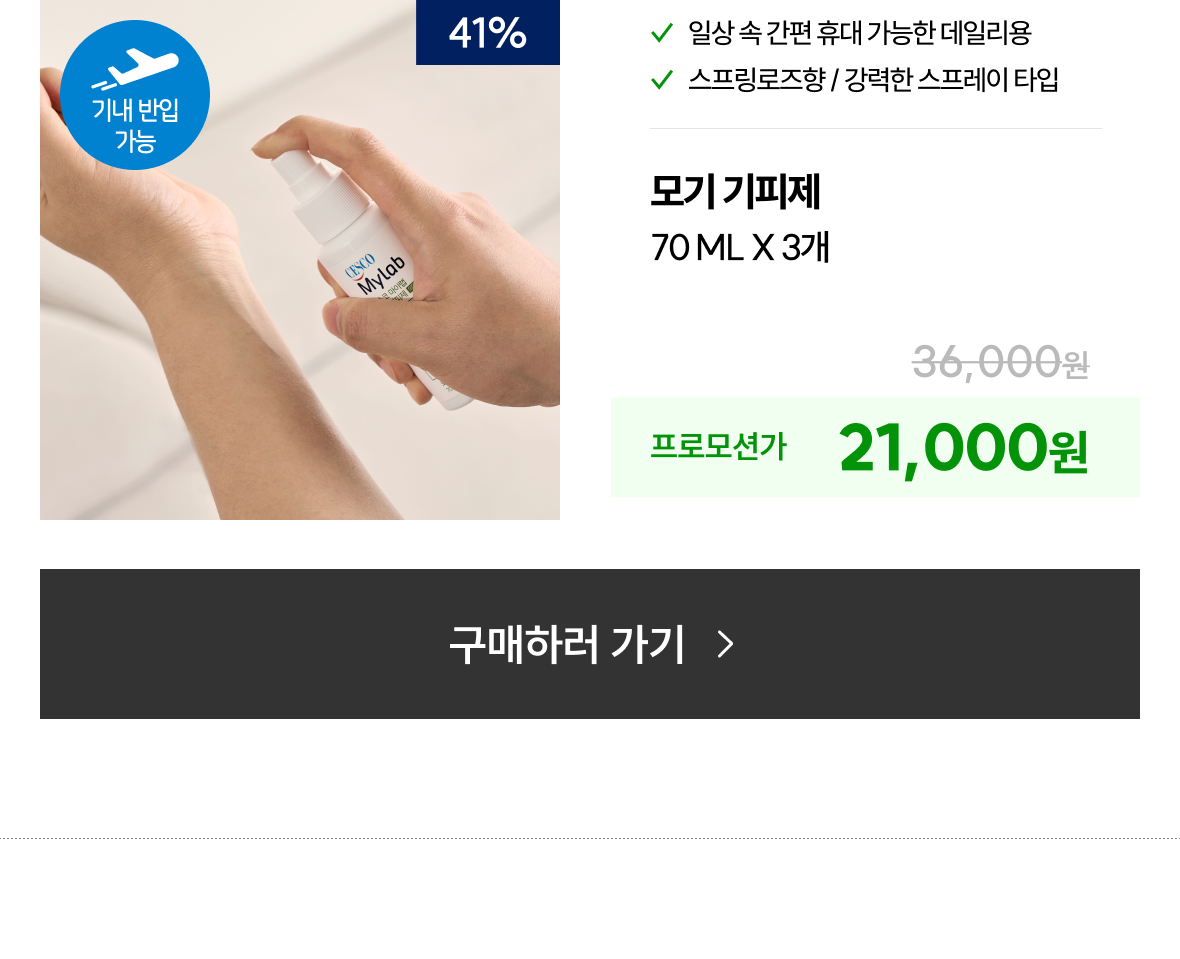Click the 일상 속 간편 휴대 가능한 데일리용 feature text
1180x959 pixels.
click(859, 32)
